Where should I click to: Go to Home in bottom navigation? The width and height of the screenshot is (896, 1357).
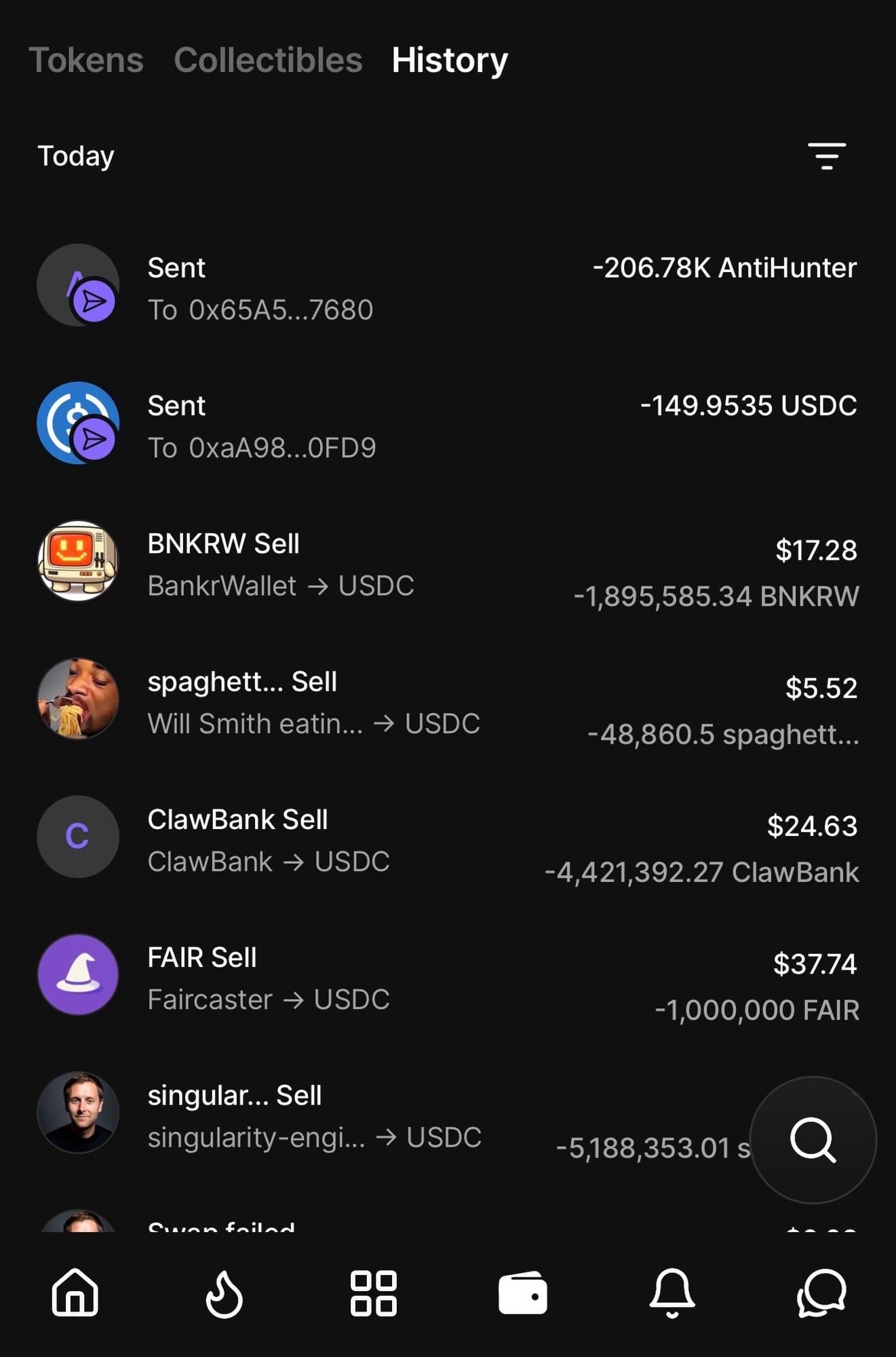click(x=75, y=1293)
